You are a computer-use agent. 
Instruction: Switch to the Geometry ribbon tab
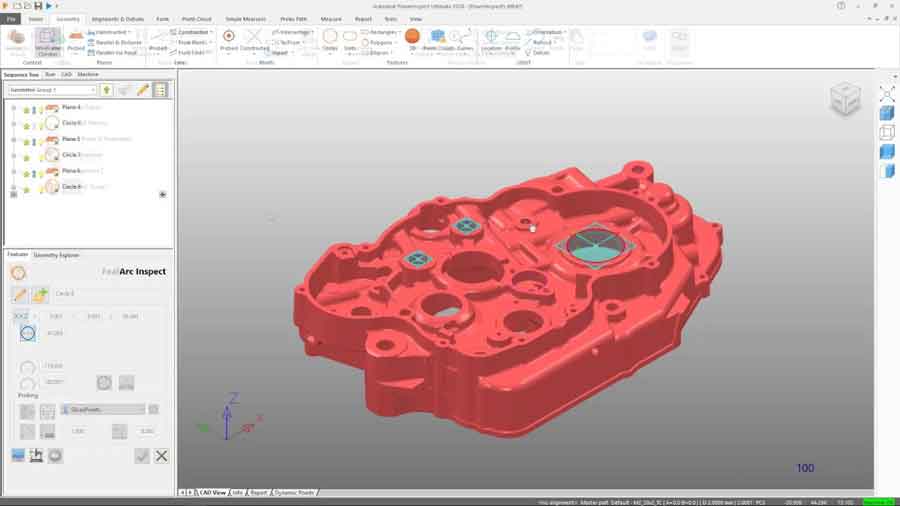68,19
